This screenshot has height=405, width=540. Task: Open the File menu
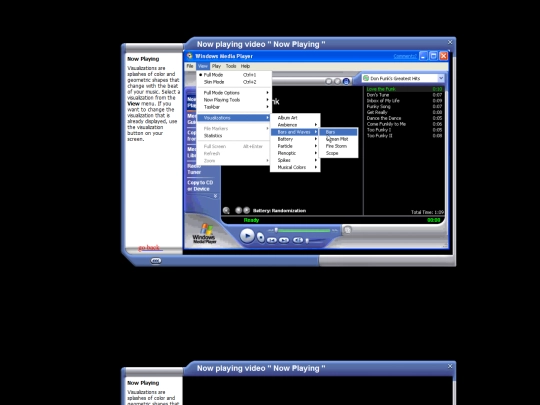click(190, 66)
